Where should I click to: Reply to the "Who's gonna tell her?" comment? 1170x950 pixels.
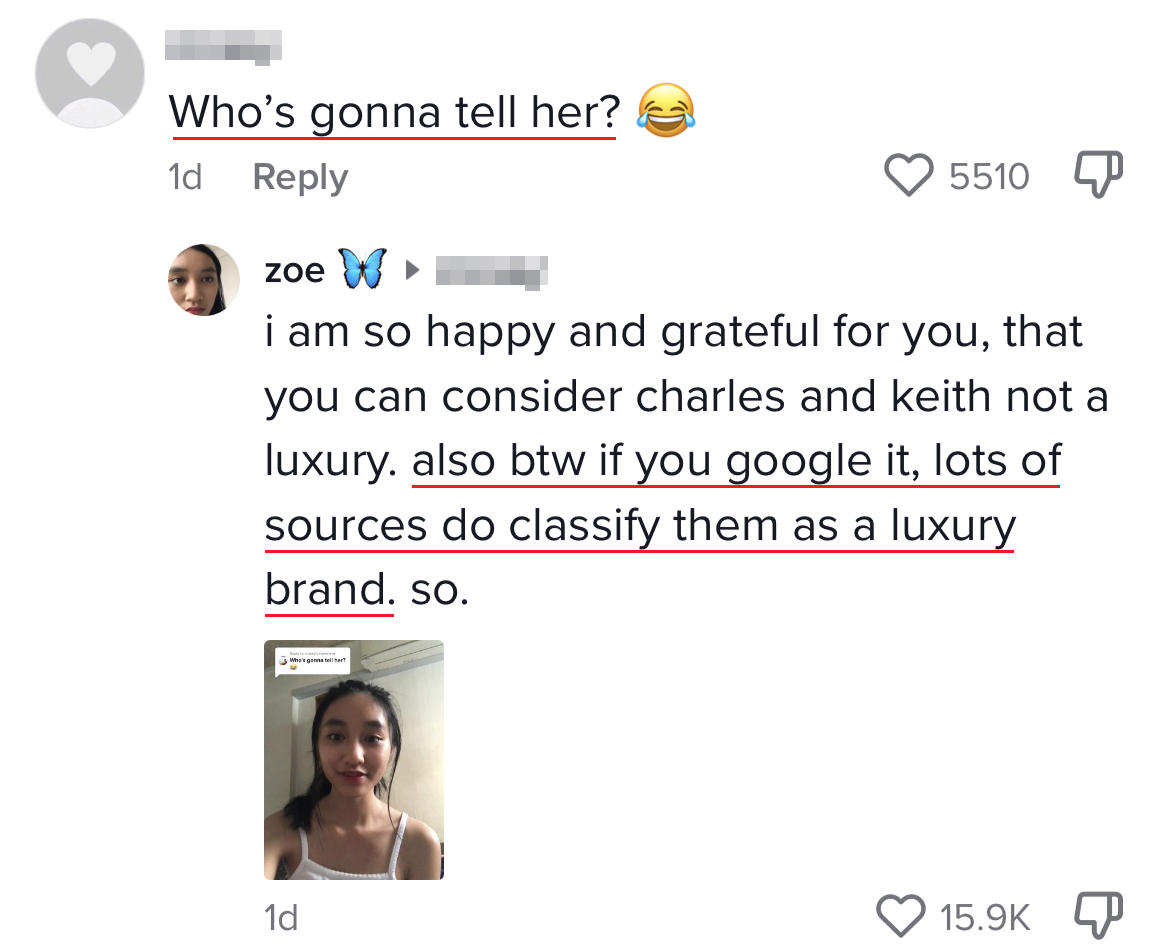click(300, 178)
